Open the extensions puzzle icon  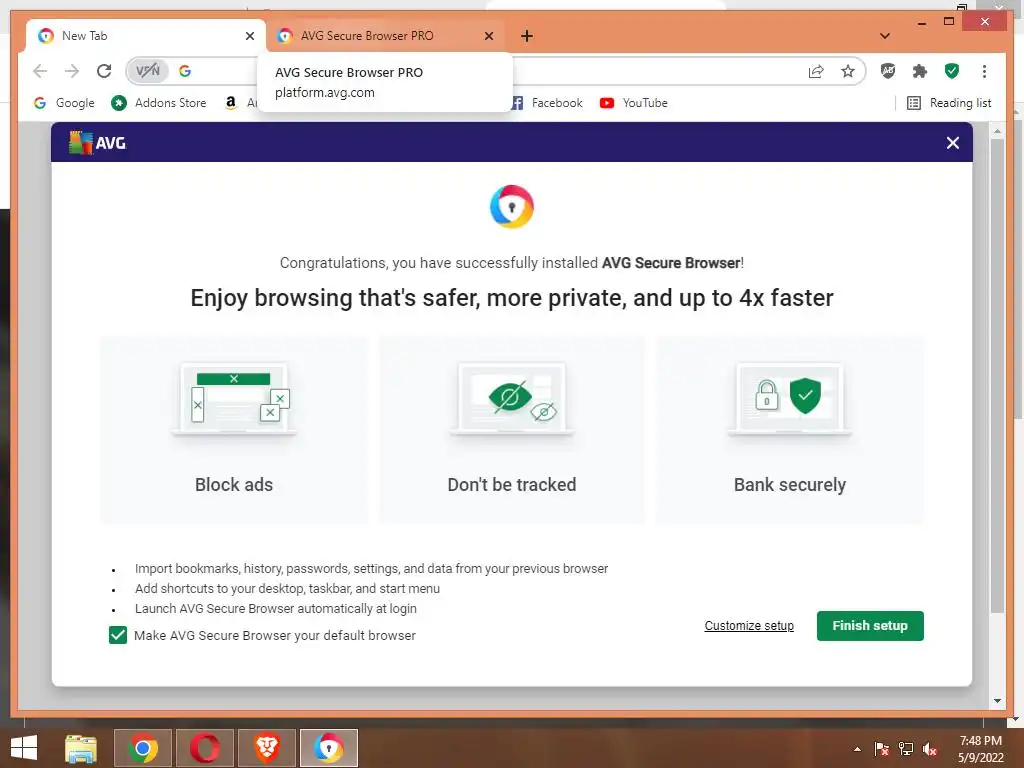(x=920, y=71)
